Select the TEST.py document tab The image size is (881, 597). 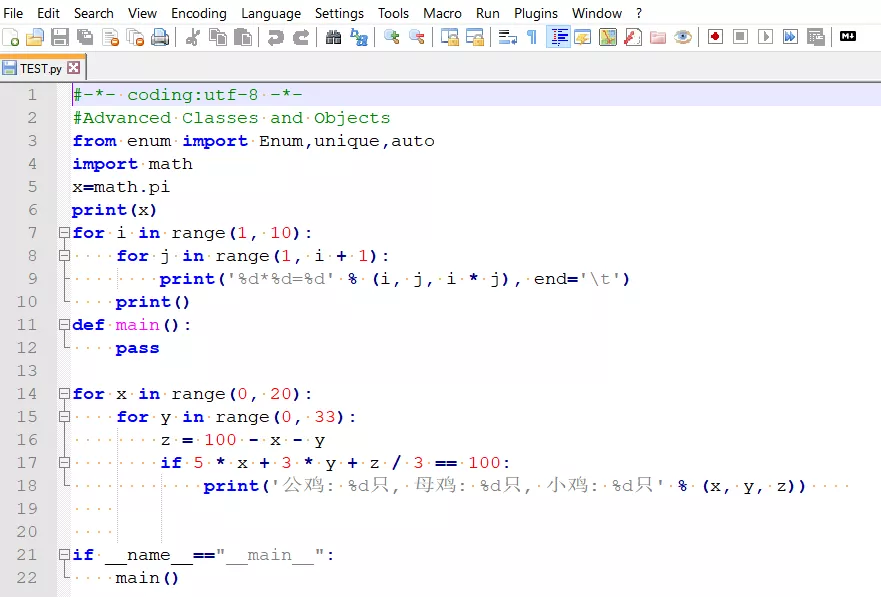[40, 69]
